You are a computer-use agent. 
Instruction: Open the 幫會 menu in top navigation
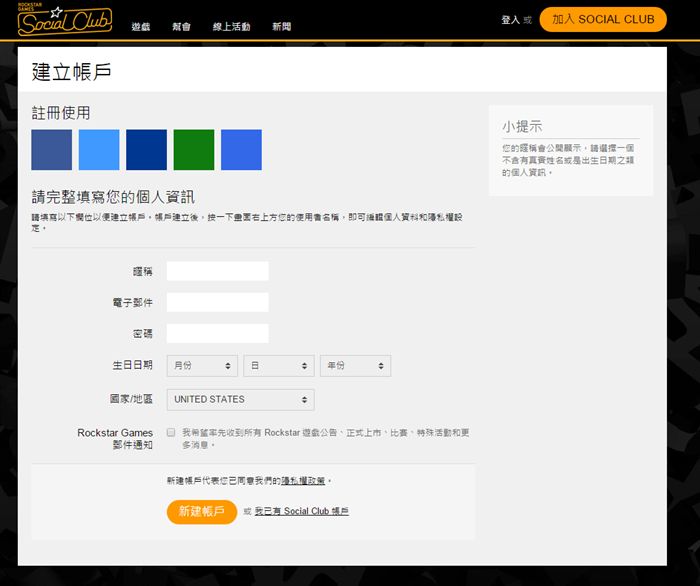(x=181, y=26)
